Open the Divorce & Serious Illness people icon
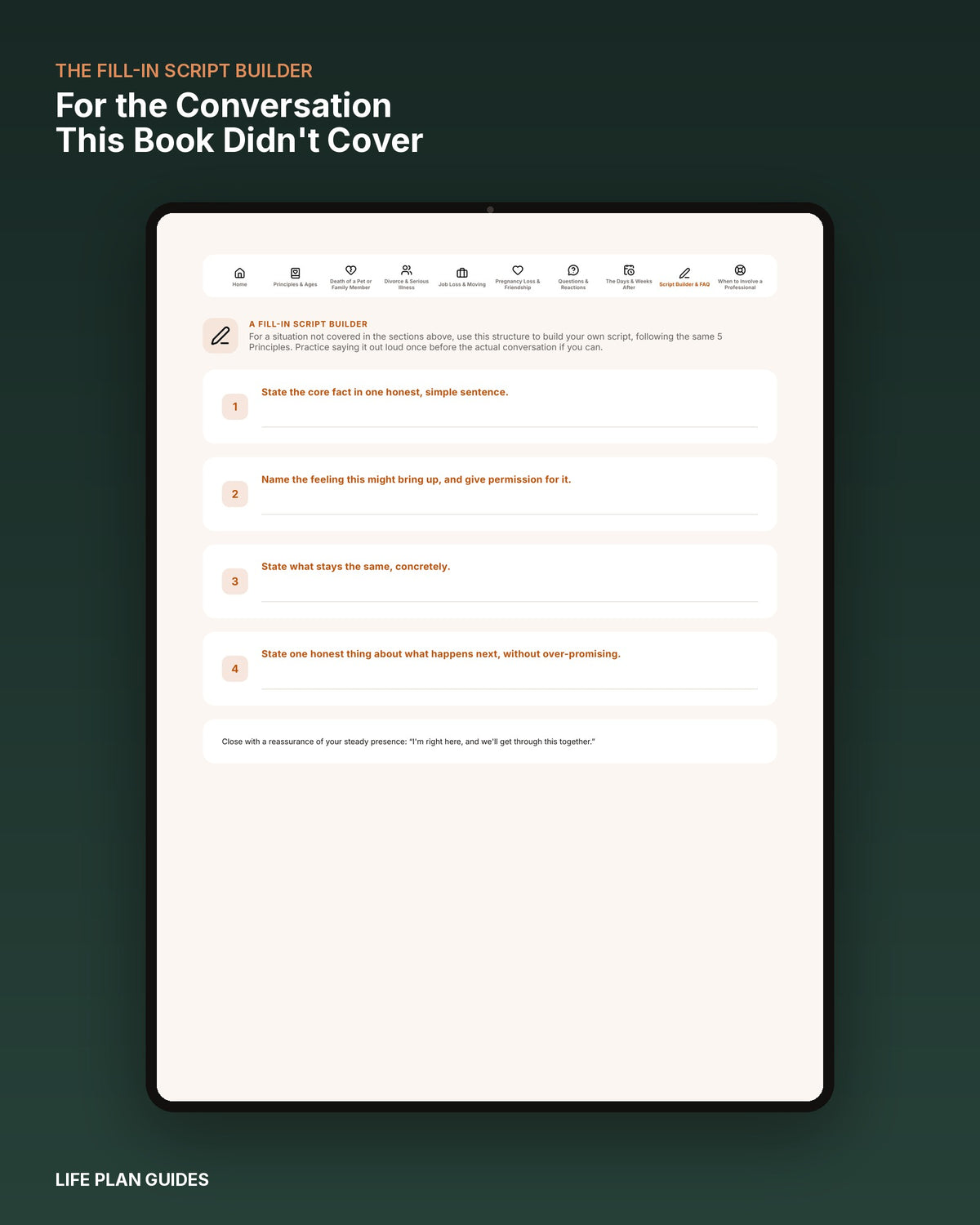This screenshot has height=1225, width=980. 406,270
